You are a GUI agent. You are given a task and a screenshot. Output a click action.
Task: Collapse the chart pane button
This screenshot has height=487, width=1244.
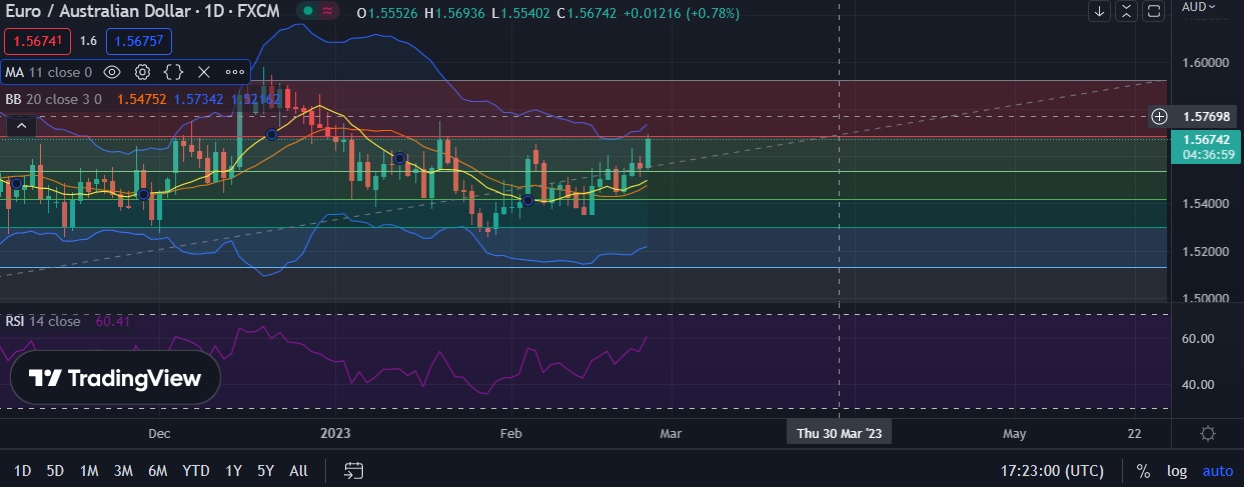[x=1127, y=11]
